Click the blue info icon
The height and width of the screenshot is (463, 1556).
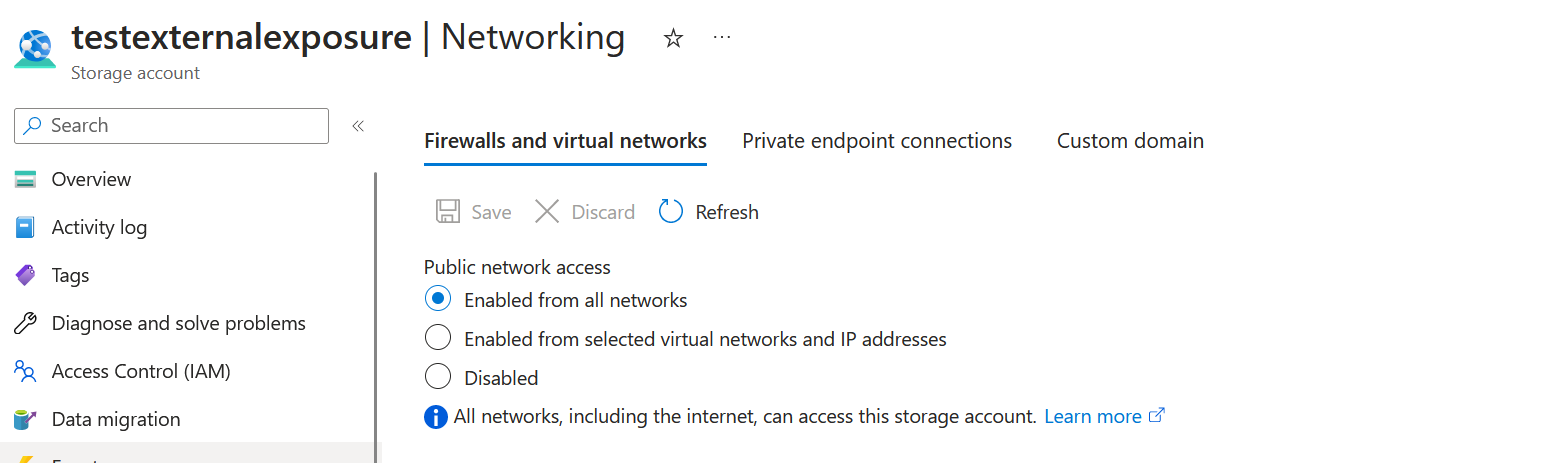click(x=436, y=417)
